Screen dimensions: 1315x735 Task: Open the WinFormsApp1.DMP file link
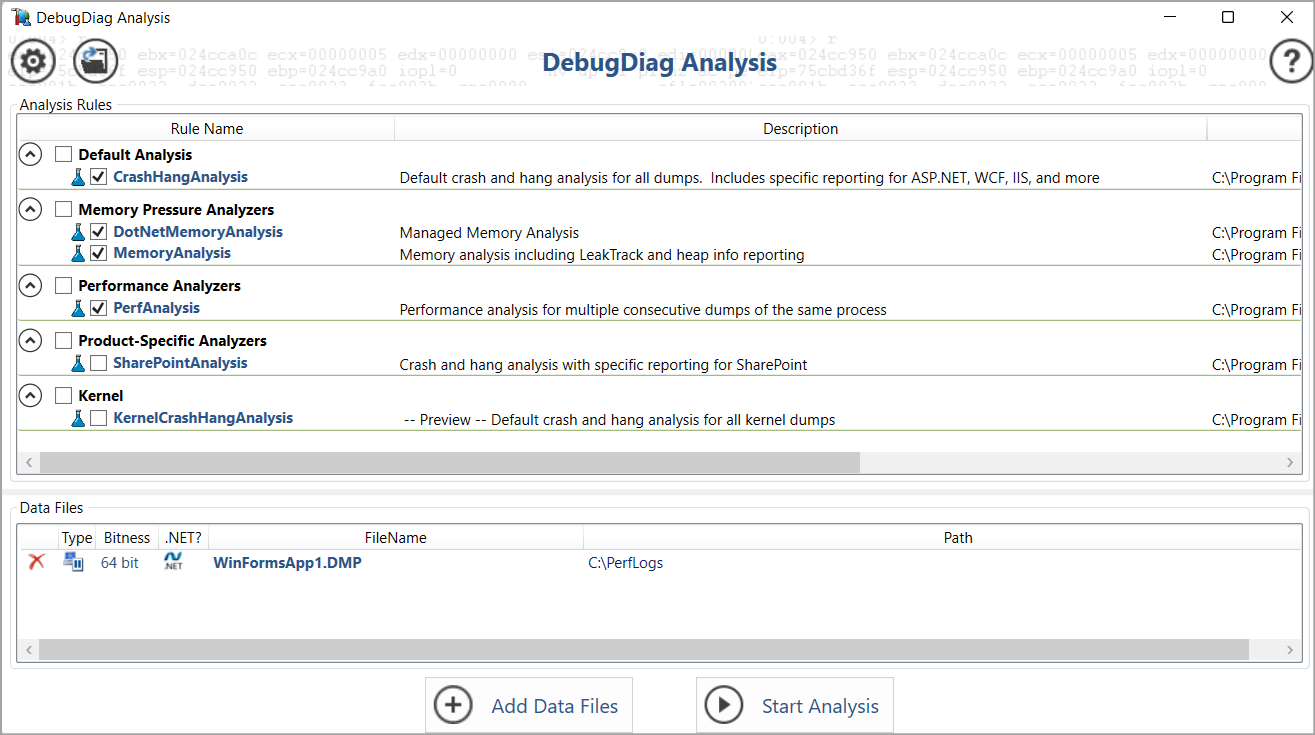click(287, 562)
